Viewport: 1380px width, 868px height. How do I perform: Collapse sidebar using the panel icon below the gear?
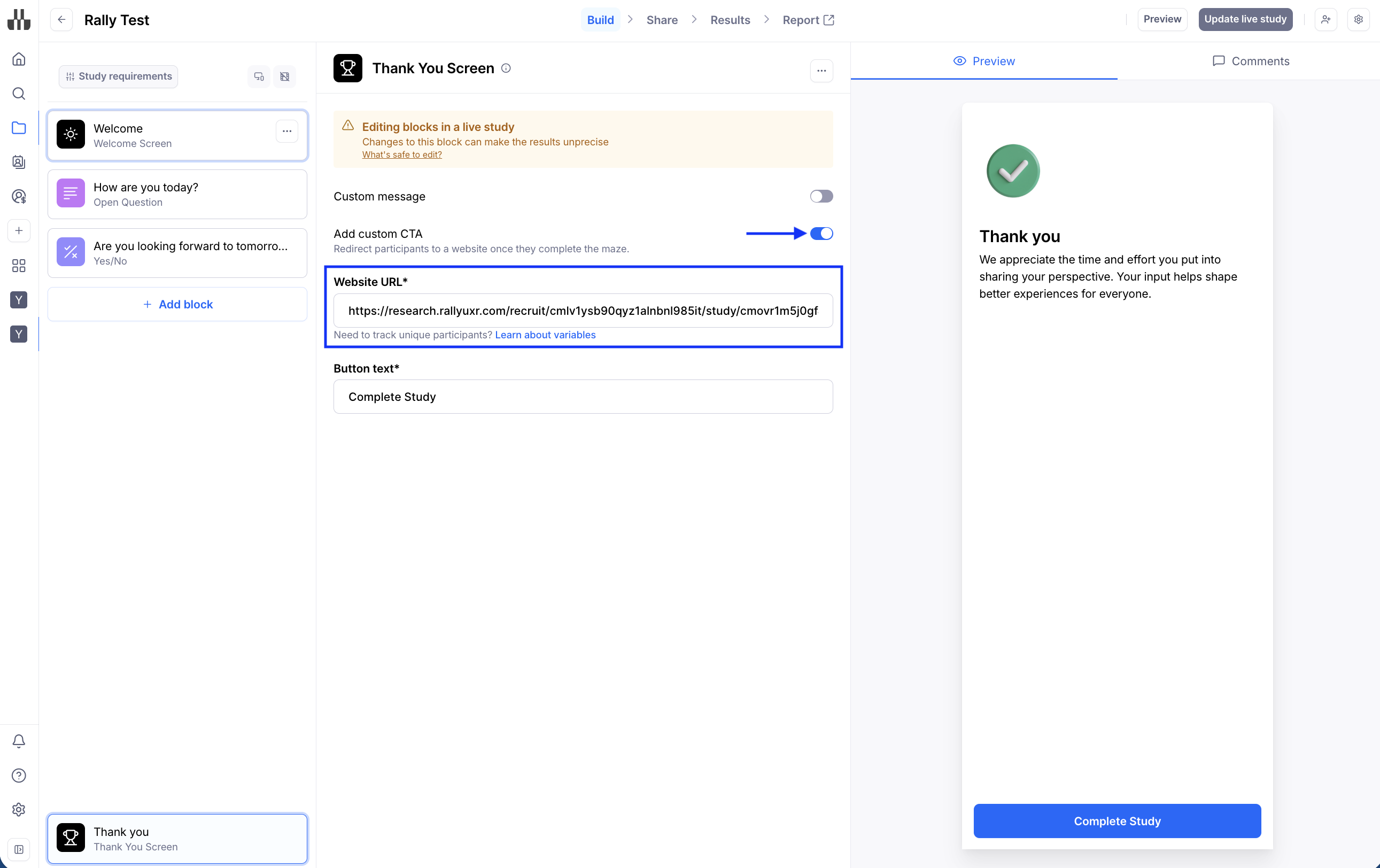(19, 850)
